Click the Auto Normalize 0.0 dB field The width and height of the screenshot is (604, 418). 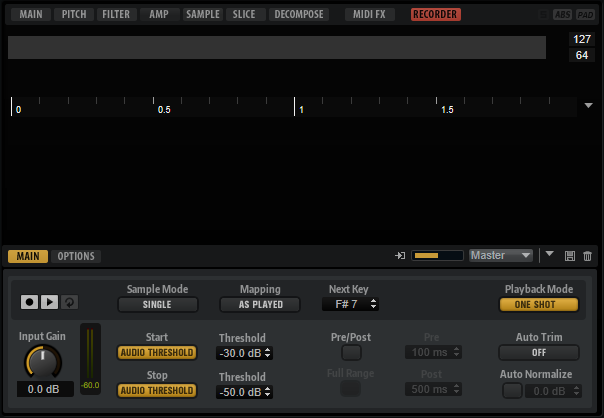(553, 391)
